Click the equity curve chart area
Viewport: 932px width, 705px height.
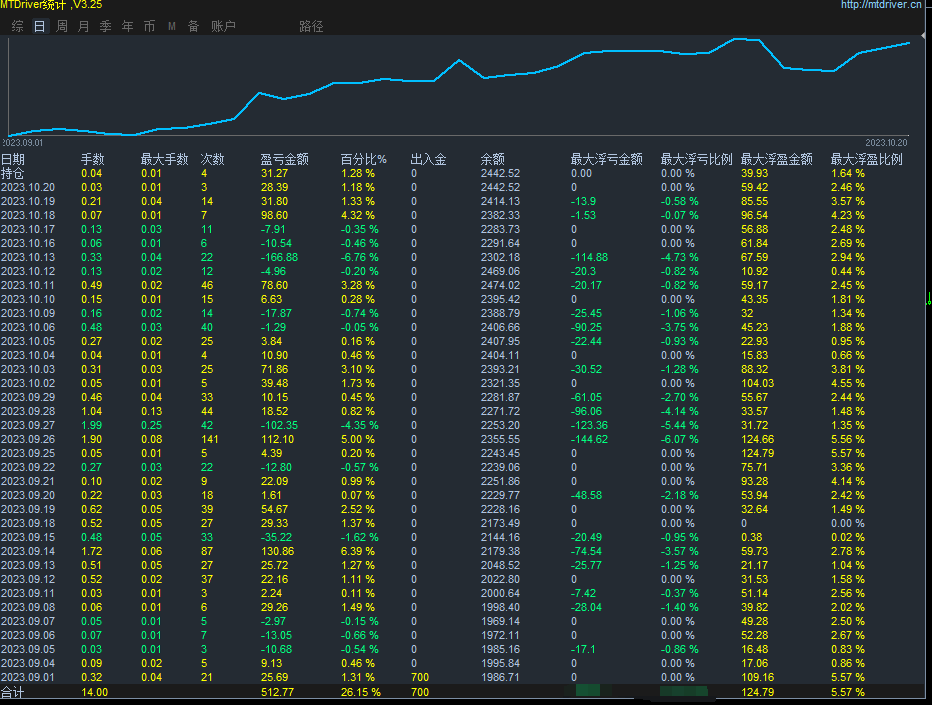[460, 85]
